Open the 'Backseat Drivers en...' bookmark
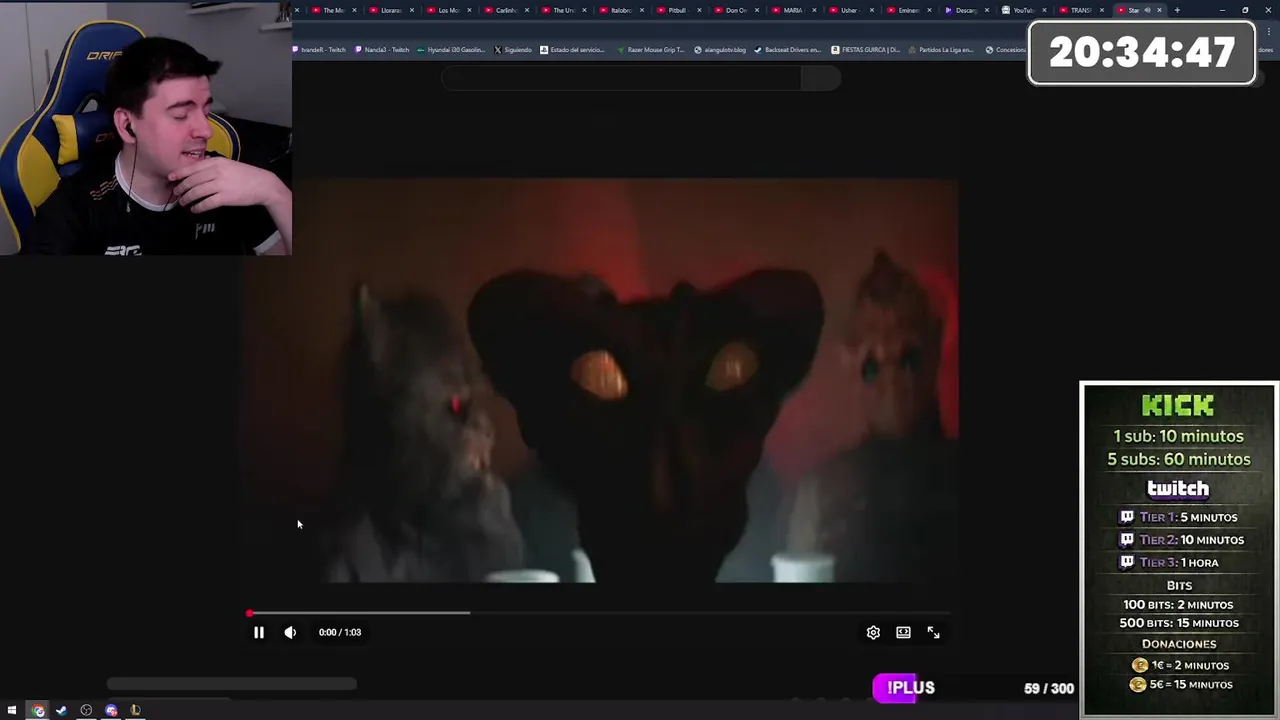 click(787, 50)
